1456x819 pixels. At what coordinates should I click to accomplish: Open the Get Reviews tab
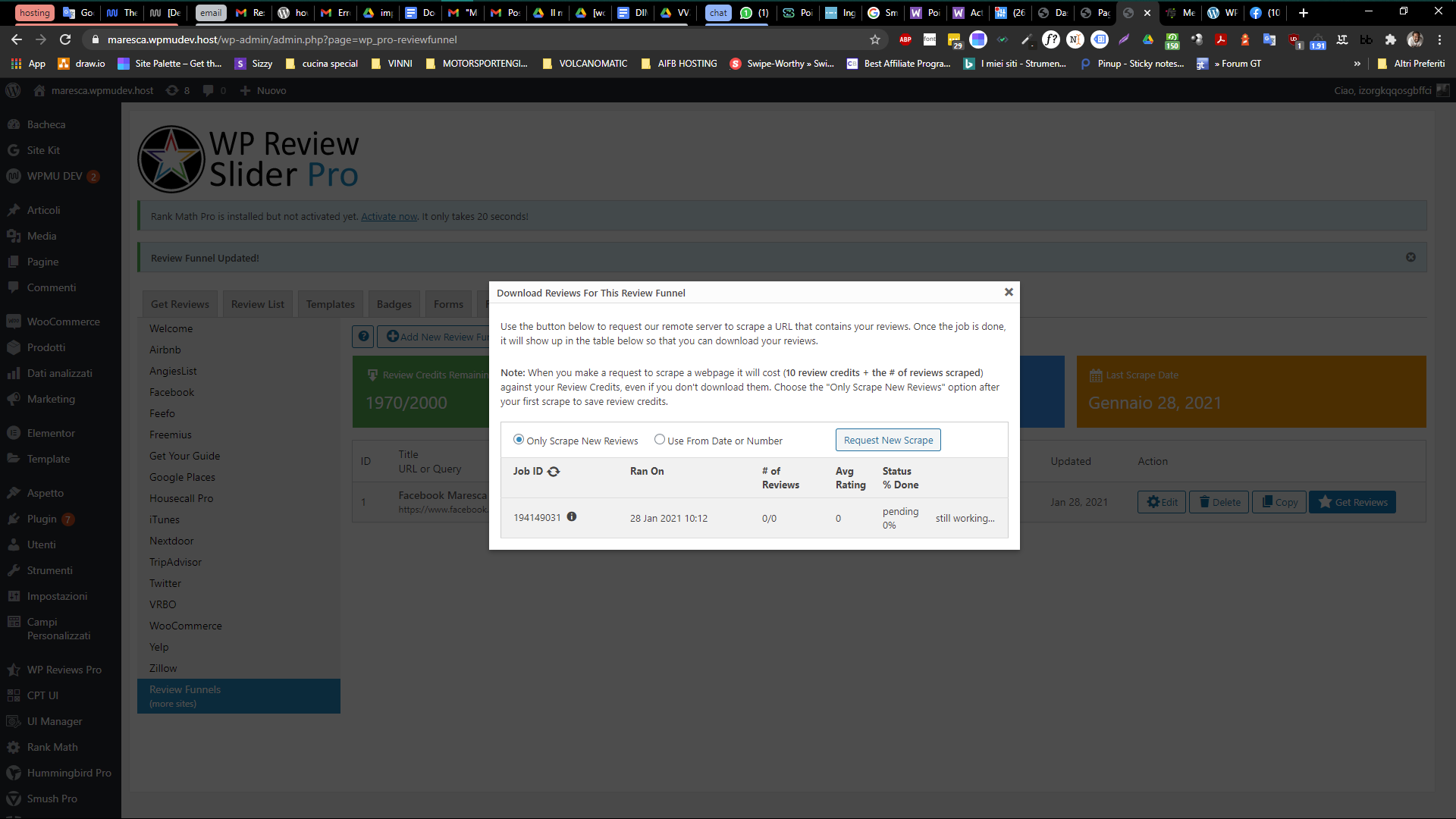tap(180, 304)
